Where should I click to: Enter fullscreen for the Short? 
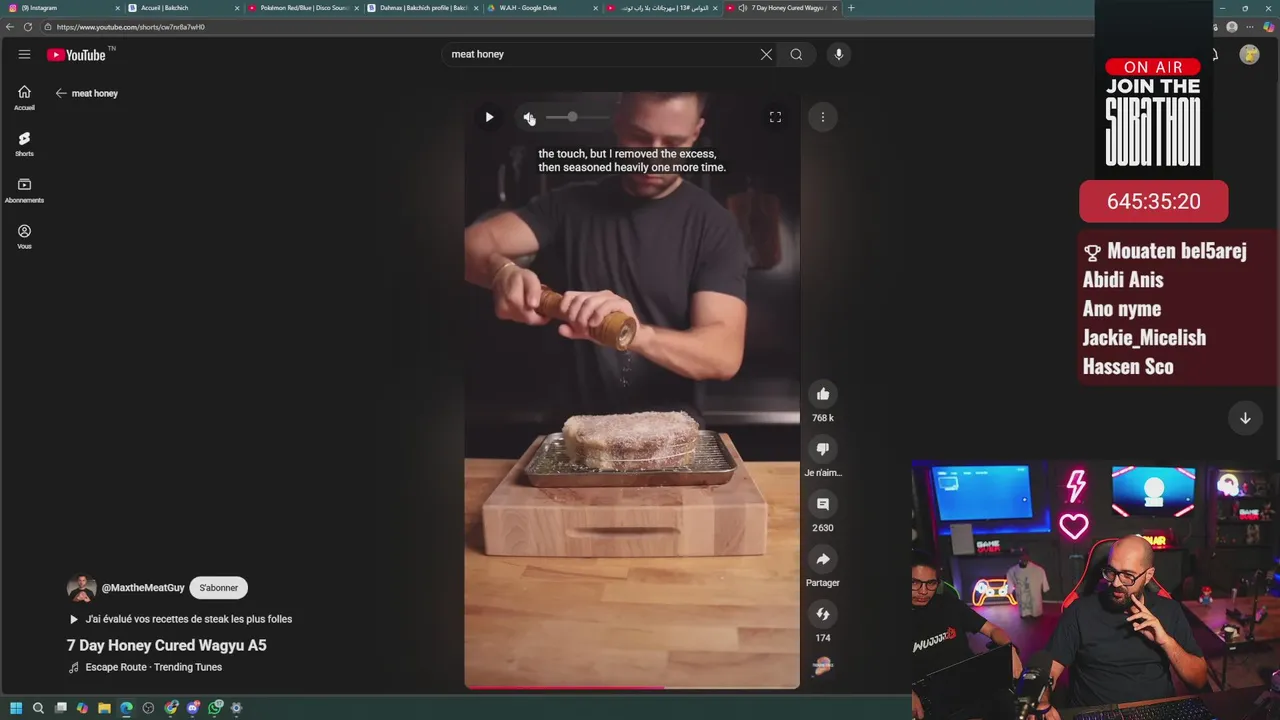click(x=775, y=117)
